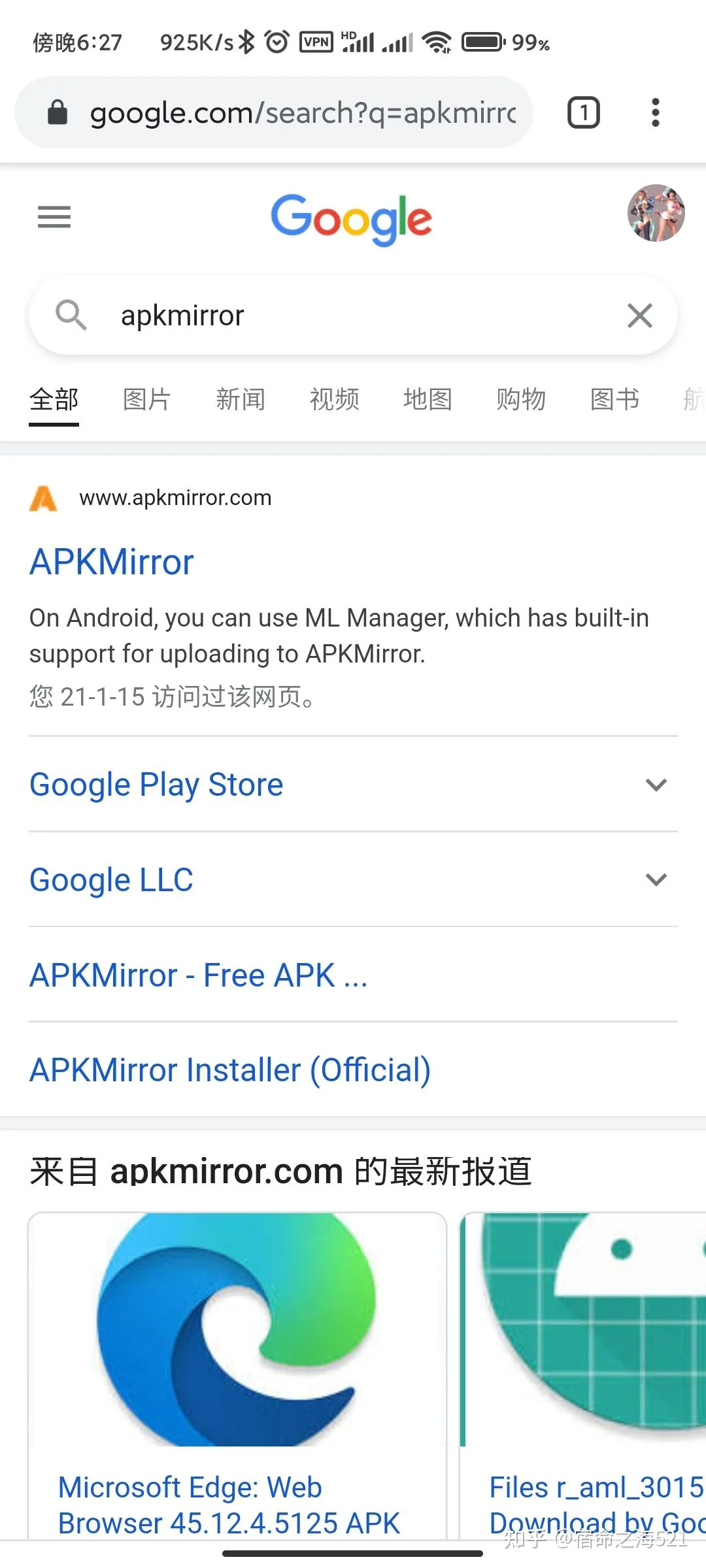This screenshot has width=706, height=1568.
Task: Open the browser tab switcher
Action: [x=583, y=112]
